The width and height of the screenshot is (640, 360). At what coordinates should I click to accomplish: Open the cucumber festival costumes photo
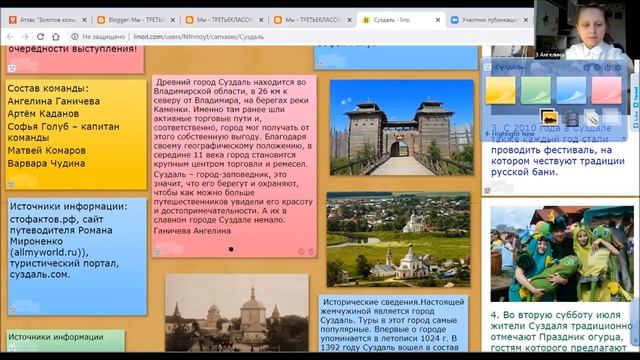click(562, 253)
